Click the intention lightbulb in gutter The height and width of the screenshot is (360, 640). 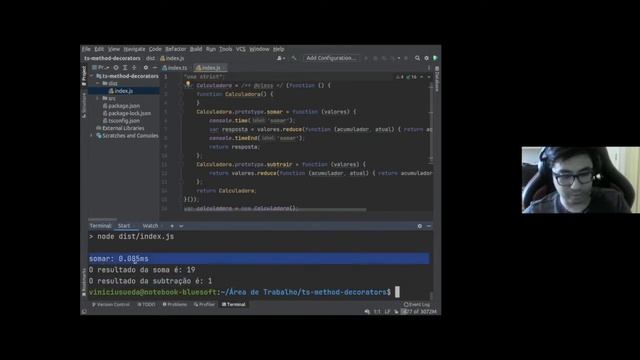pos(188,84)
